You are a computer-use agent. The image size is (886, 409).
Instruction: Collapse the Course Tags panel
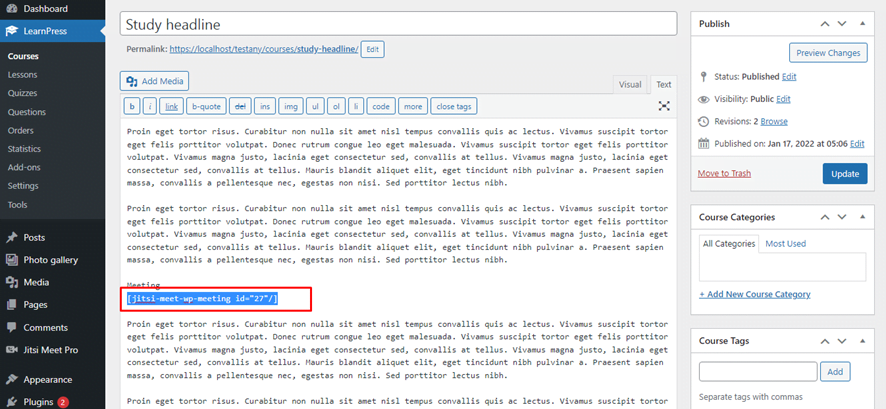[x=862, y=341]
